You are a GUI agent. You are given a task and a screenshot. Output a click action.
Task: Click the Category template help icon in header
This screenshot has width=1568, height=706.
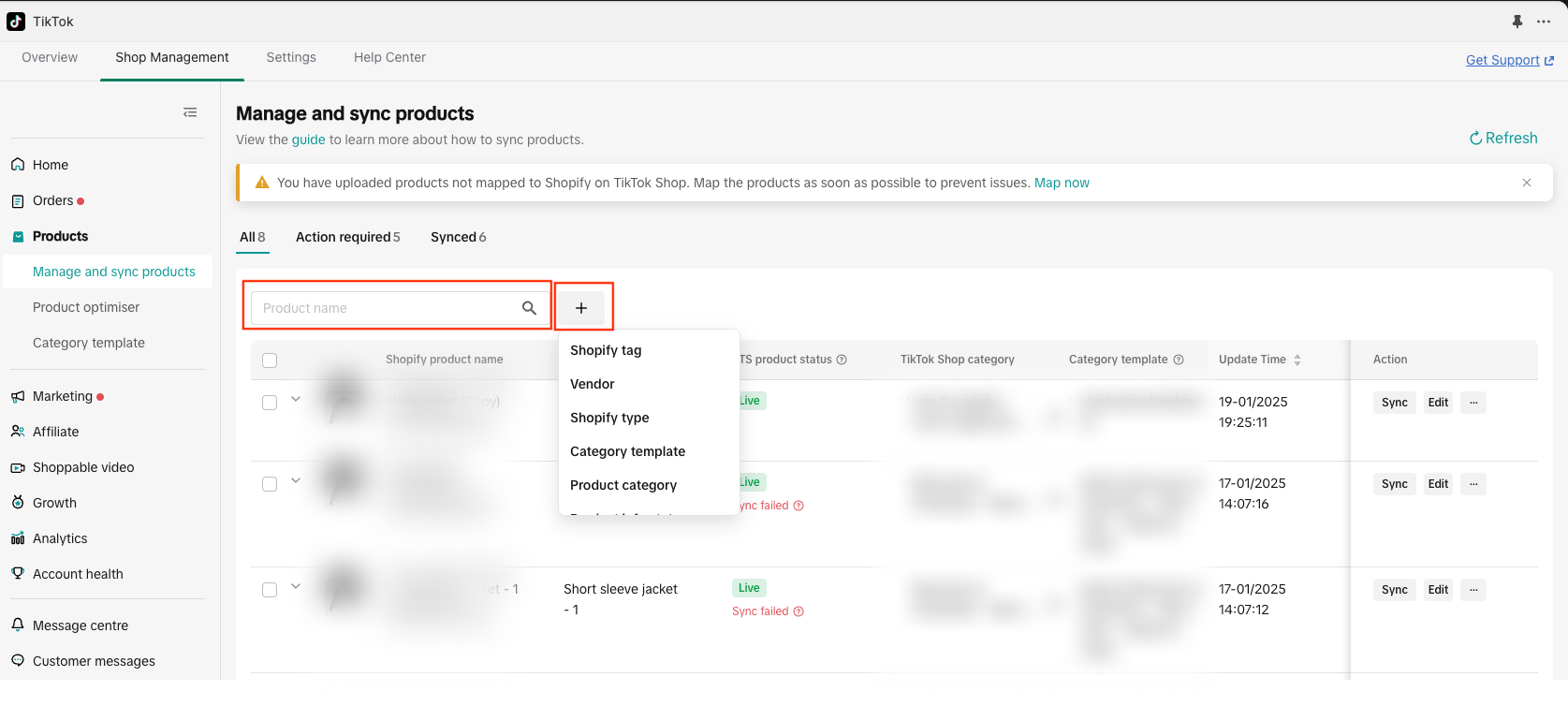pyautogui.click(x=1179, y=360)
